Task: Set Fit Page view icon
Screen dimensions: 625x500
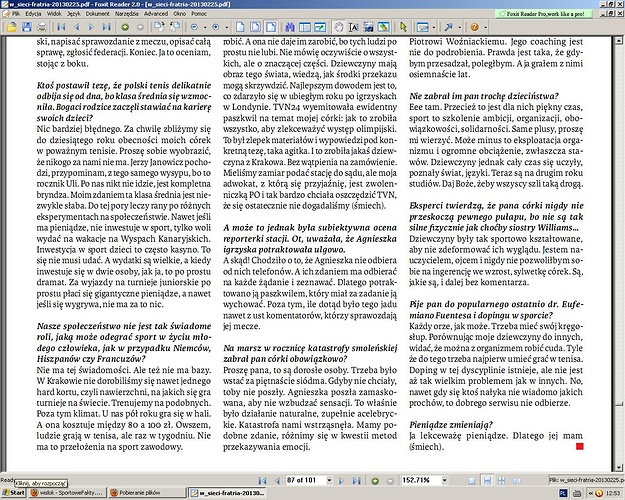Action: point(255,27)
